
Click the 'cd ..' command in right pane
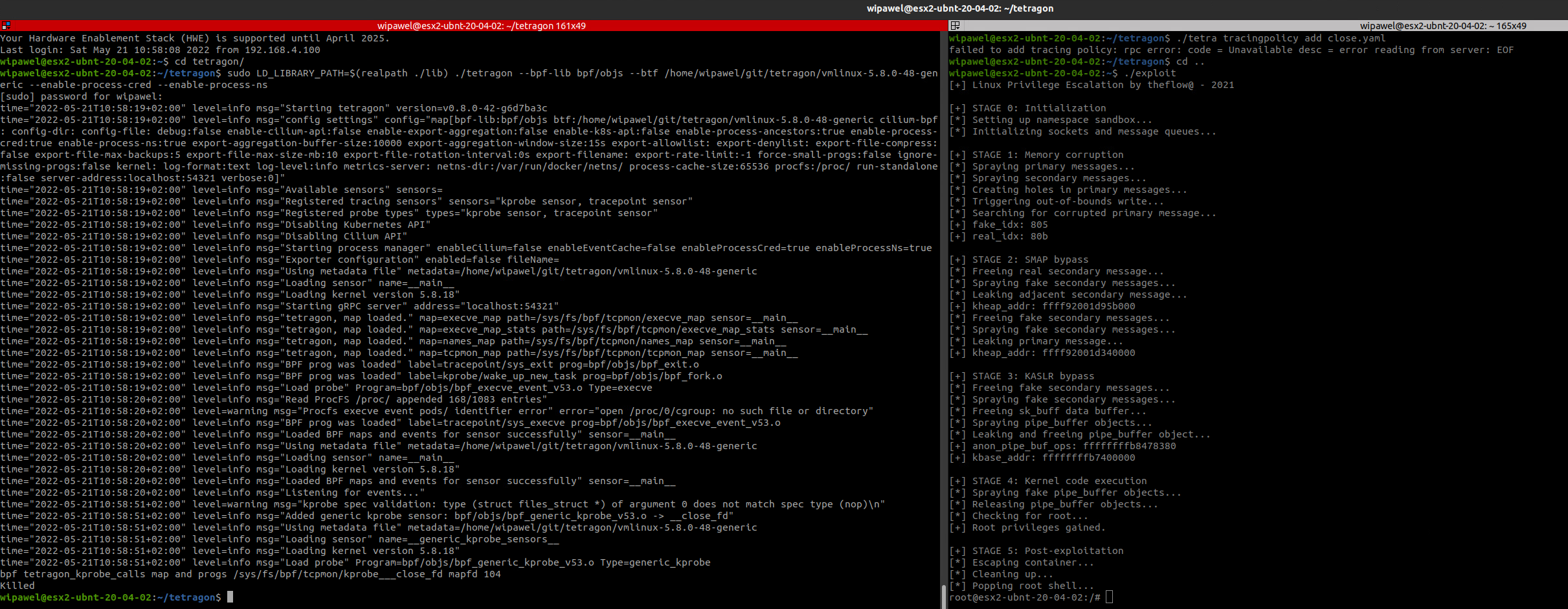1191,61
